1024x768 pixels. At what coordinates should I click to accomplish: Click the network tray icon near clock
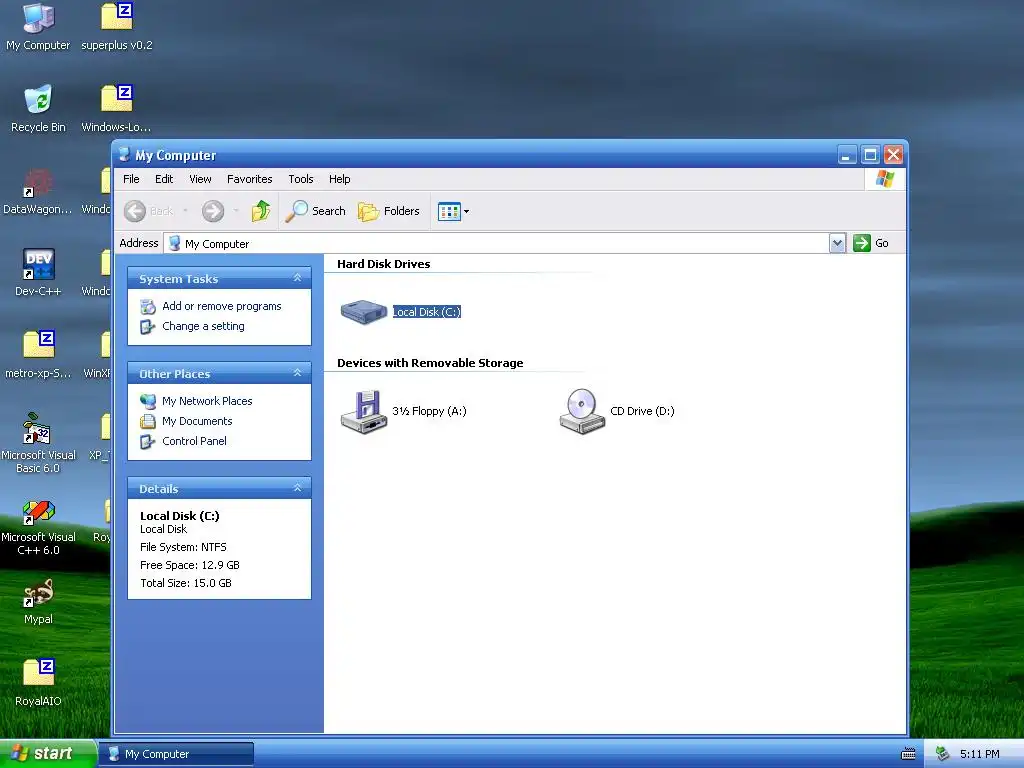click(x=942, y=754)
